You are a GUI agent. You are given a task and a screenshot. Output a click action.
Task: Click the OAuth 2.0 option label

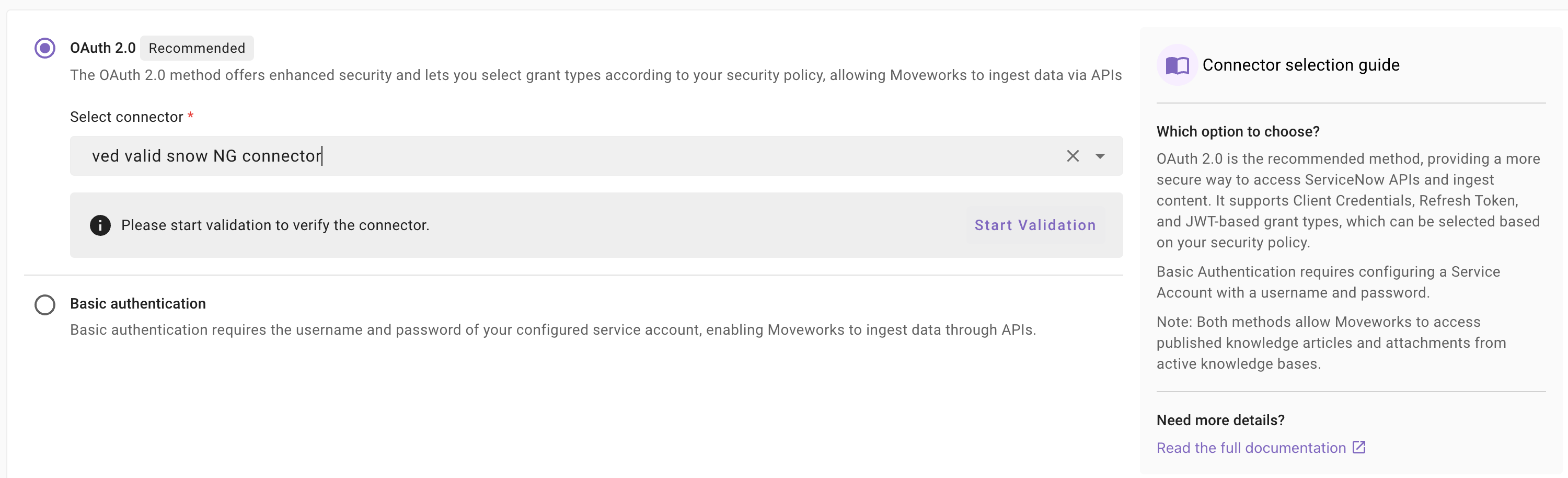(x=103, y=48)
